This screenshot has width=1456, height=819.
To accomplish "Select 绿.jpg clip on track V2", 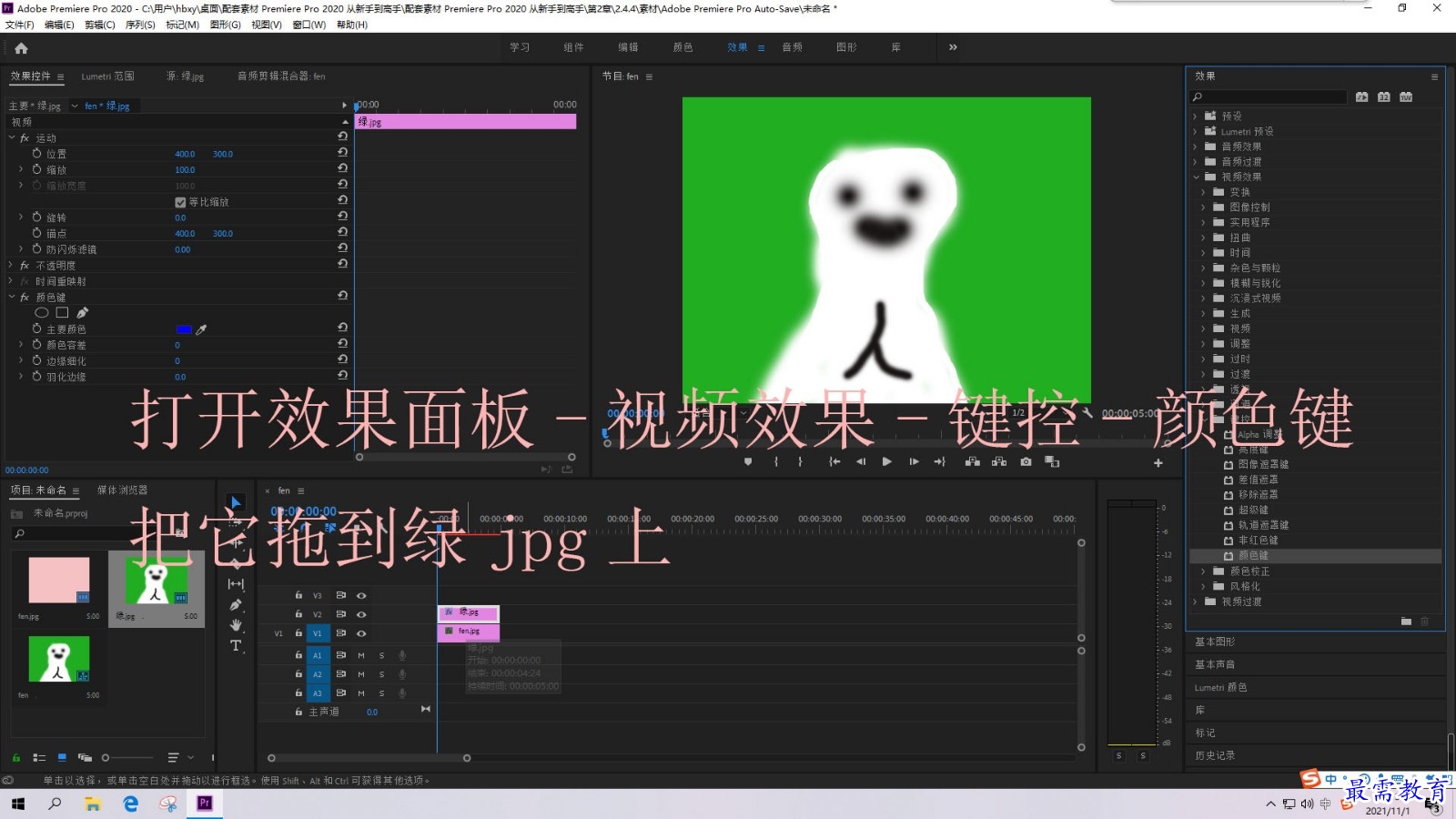I will (469, 612).
